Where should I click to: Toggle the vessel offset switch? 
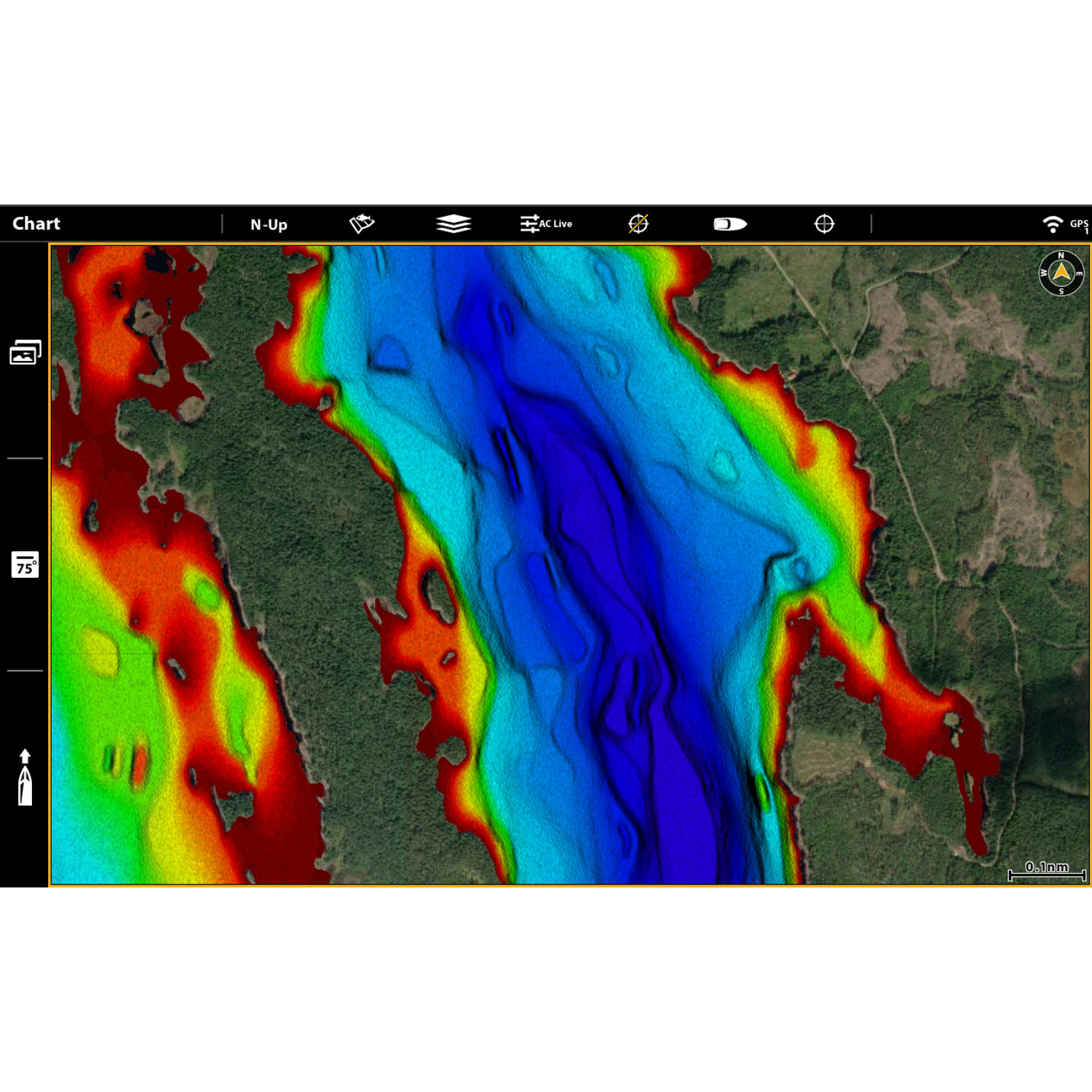(730, 224)
